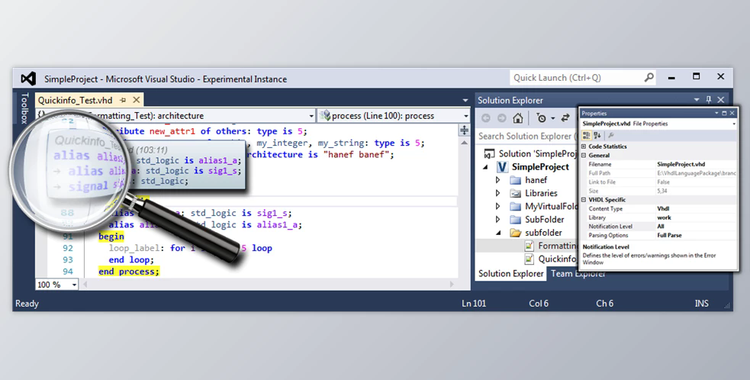Screen dimensions: 750x380
Task: Click the Alphabetical sort button in Properties
Action: 597,135
